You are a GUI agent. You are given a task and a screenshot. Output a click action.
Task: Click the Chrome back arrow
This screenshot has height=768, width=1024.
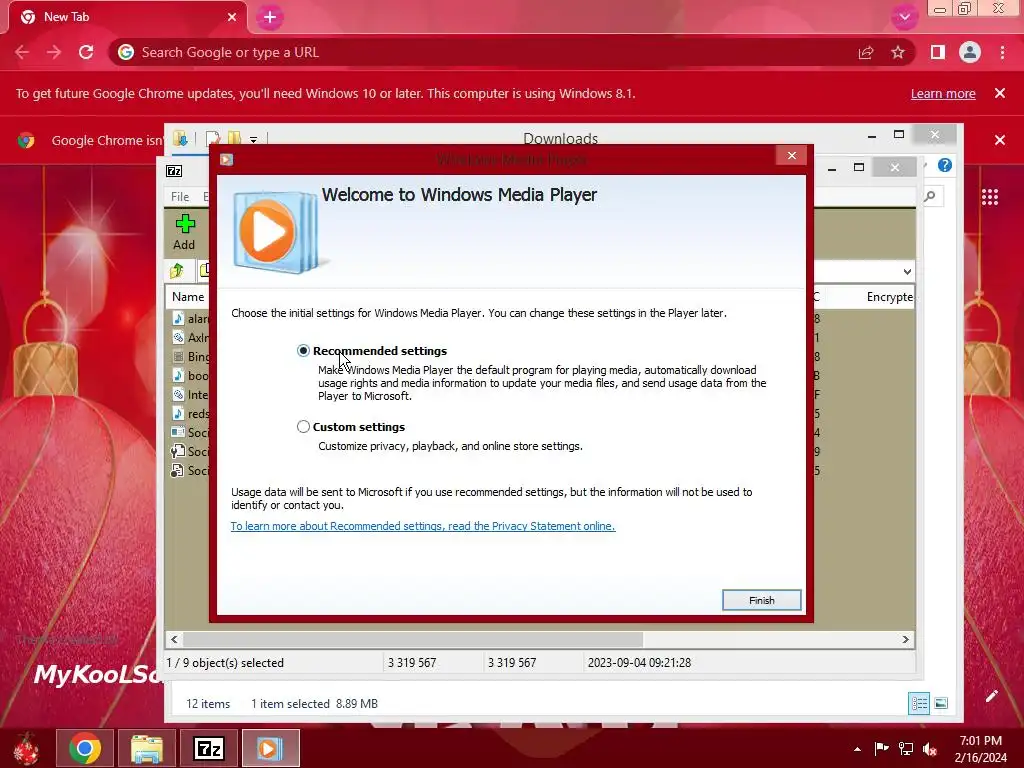[22, 52]
